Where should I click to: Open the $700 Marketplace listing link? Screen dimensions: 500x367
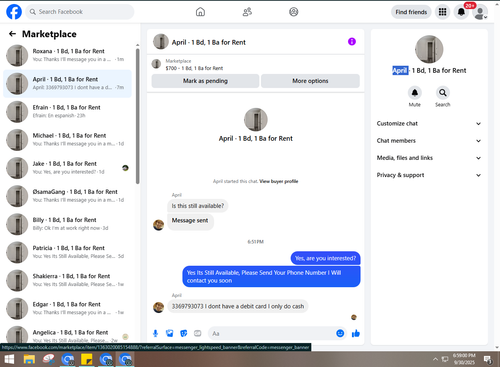point(194,68)
